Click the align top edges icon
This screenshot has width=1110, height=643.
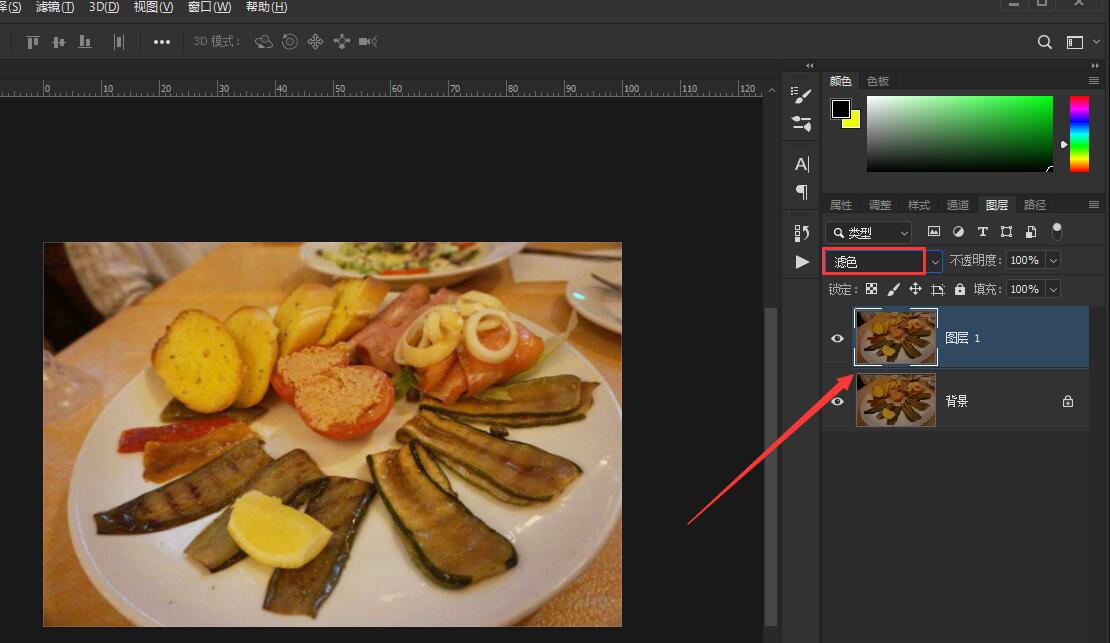(33, 42)
